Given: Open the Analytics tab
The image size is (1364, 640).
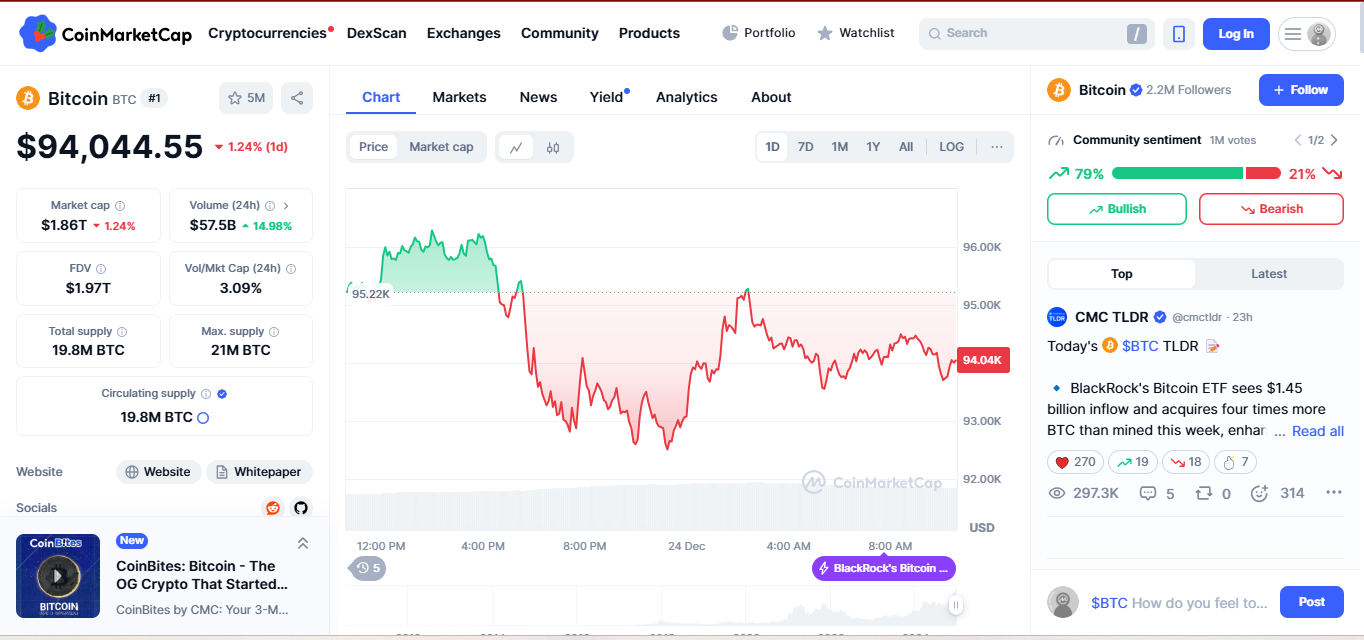Looking at the screenshot, I should [x=686, y=97].
